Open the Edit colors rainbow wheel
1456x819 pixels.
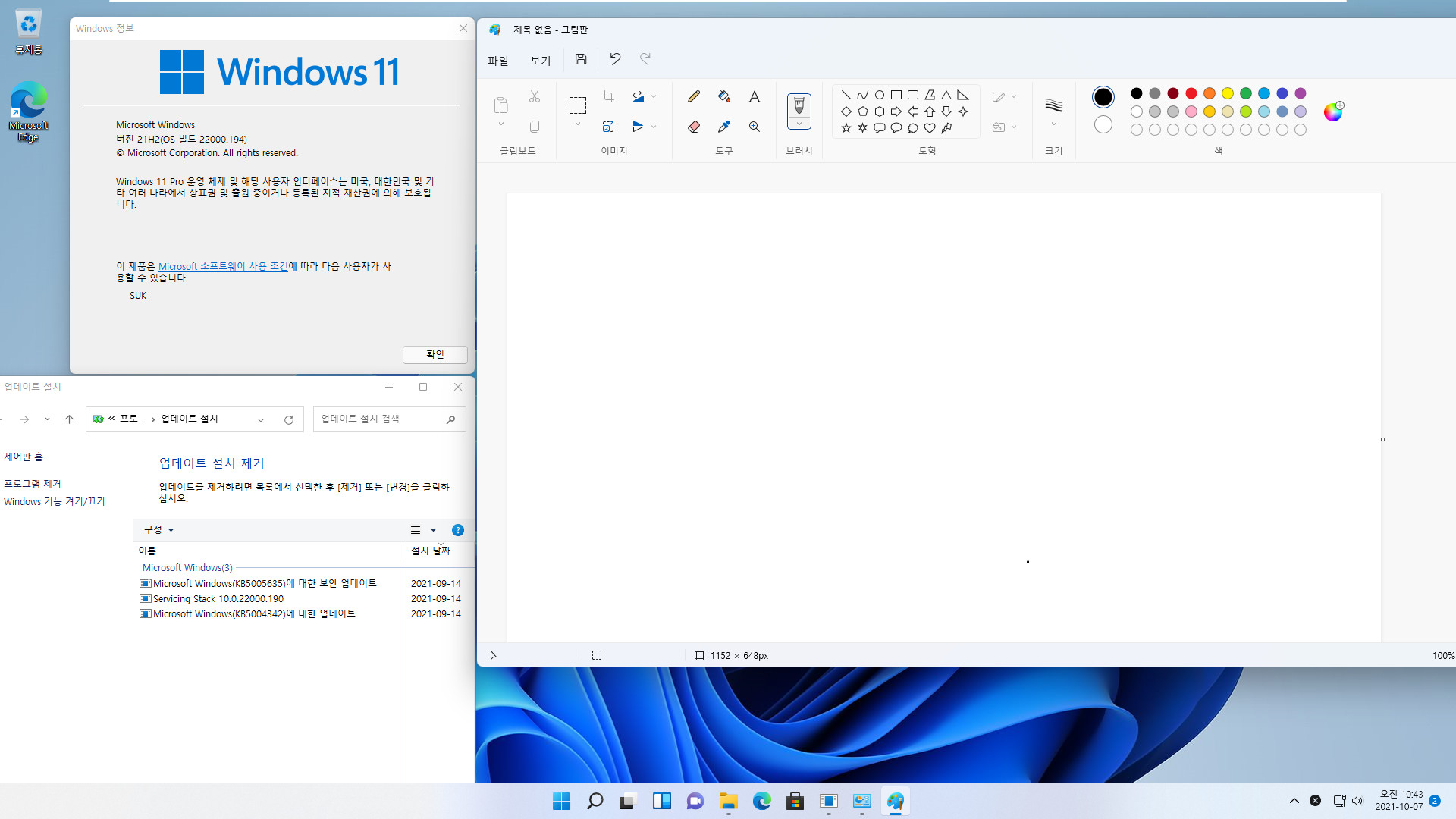click(x=1333, y=111)
